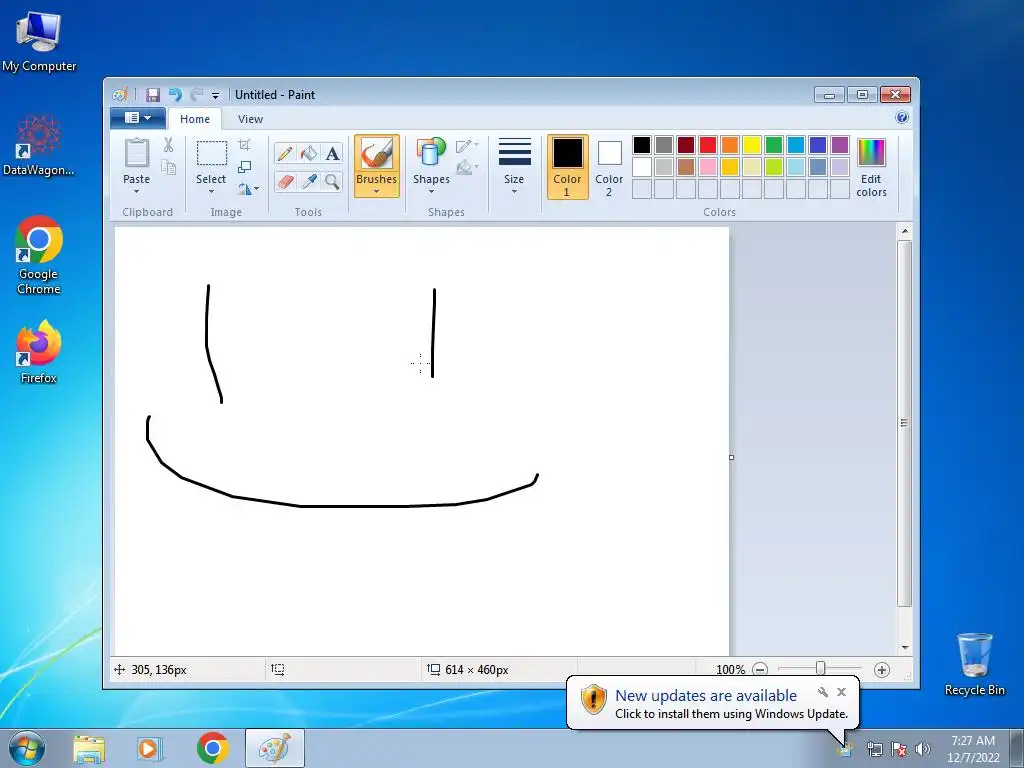Open Windows Explorer from the taskbar
This screenshot has width=1024, height=768.
coord(89,748)
